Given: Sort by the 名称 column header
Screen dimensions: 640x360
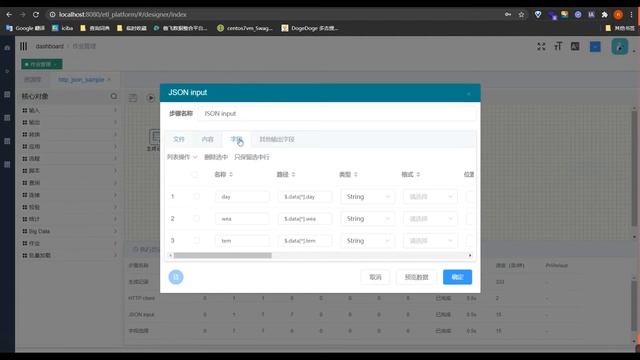Looking at the screenshot, I should click(x=223, y=175).
